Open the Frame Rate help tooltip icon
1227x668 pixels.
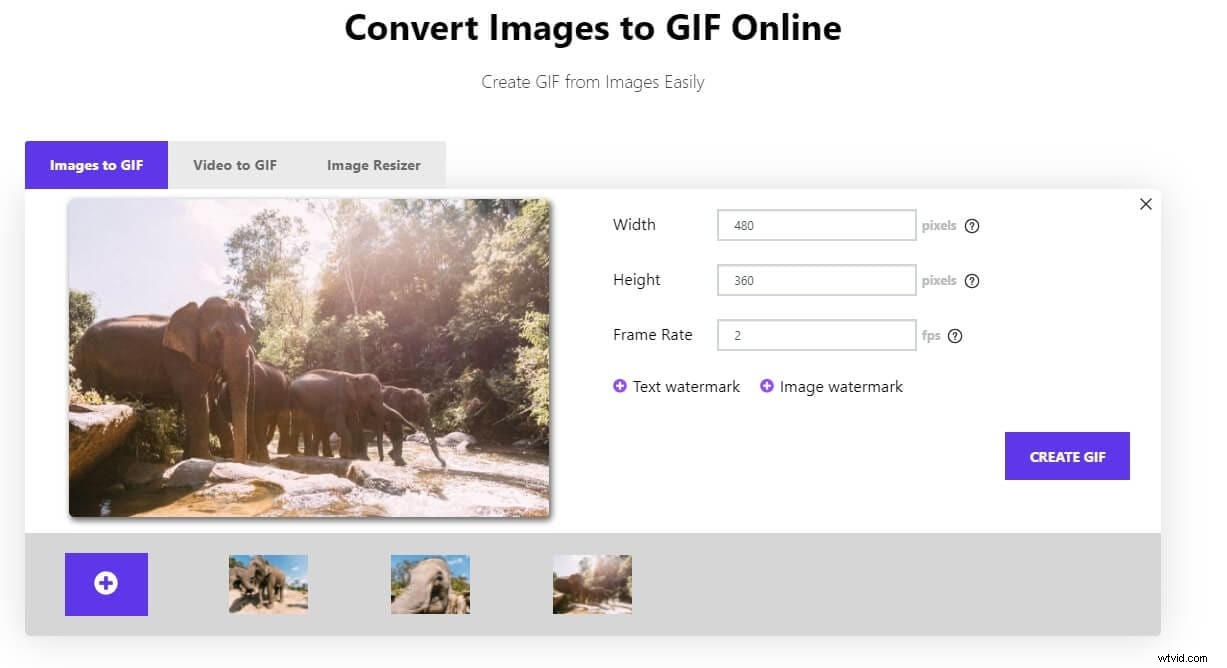(956, 335)
